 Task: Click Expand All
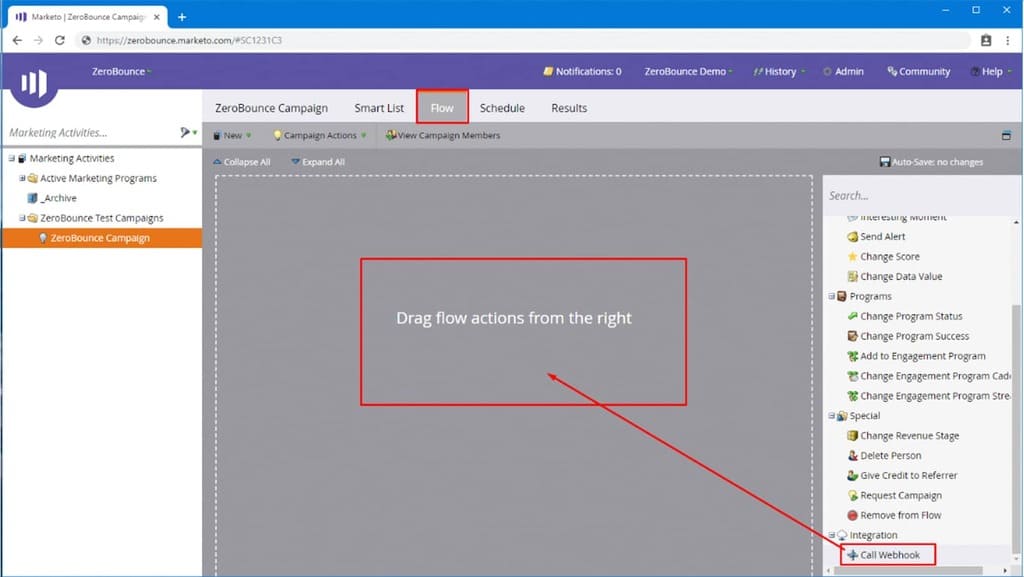pos(318,162)
